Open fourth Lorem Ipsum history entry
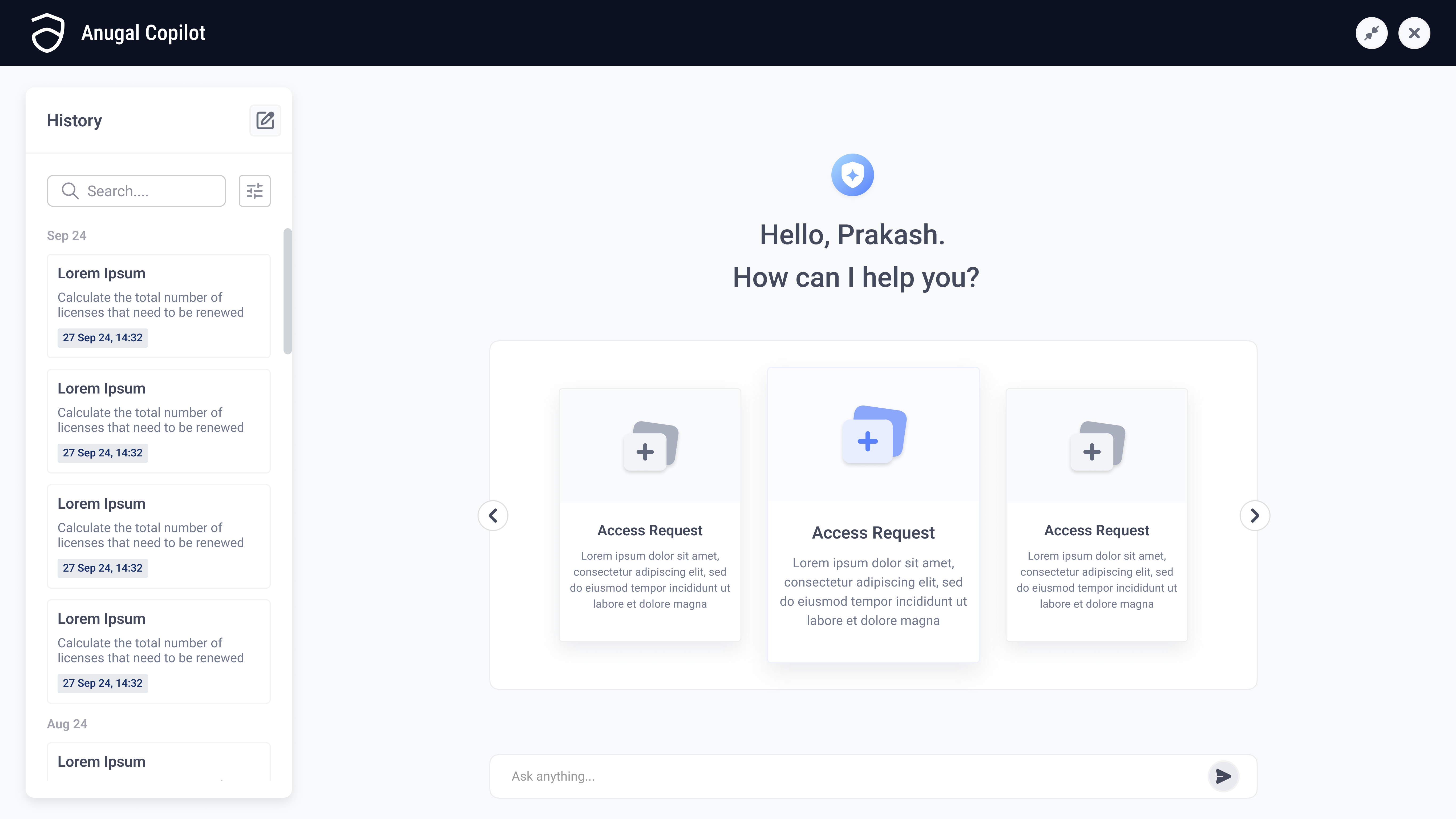1456x819 pixels. (x=159, y=652)
